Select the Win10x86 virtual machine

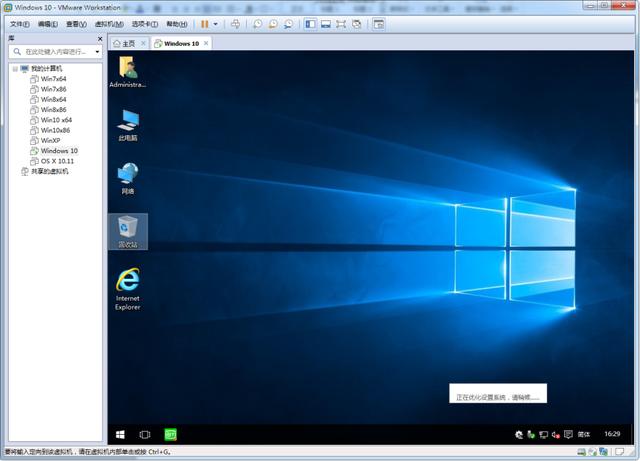click(55, 130)
